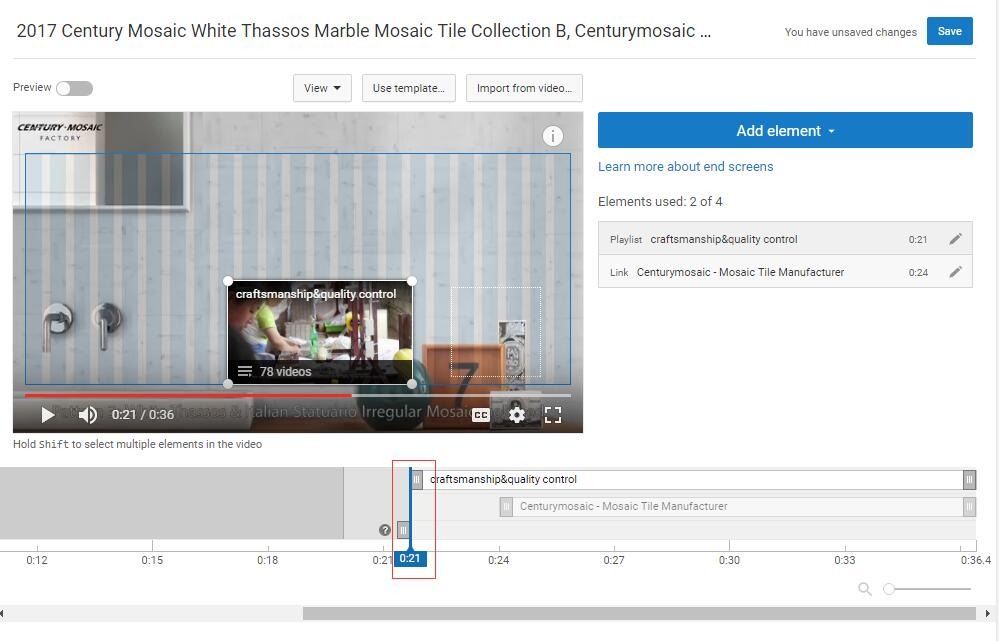Click the 0:30 timeline ruler label
999x641 pixels.
coord(729,560)
